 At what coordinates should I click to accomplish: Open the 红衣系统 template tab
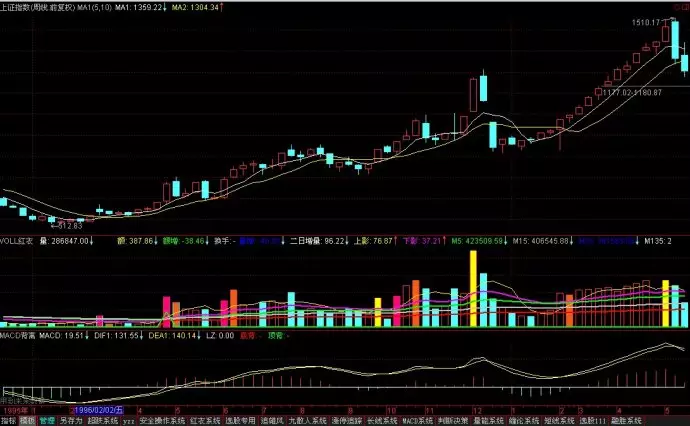pyautogui.click(x=205, y=421)
